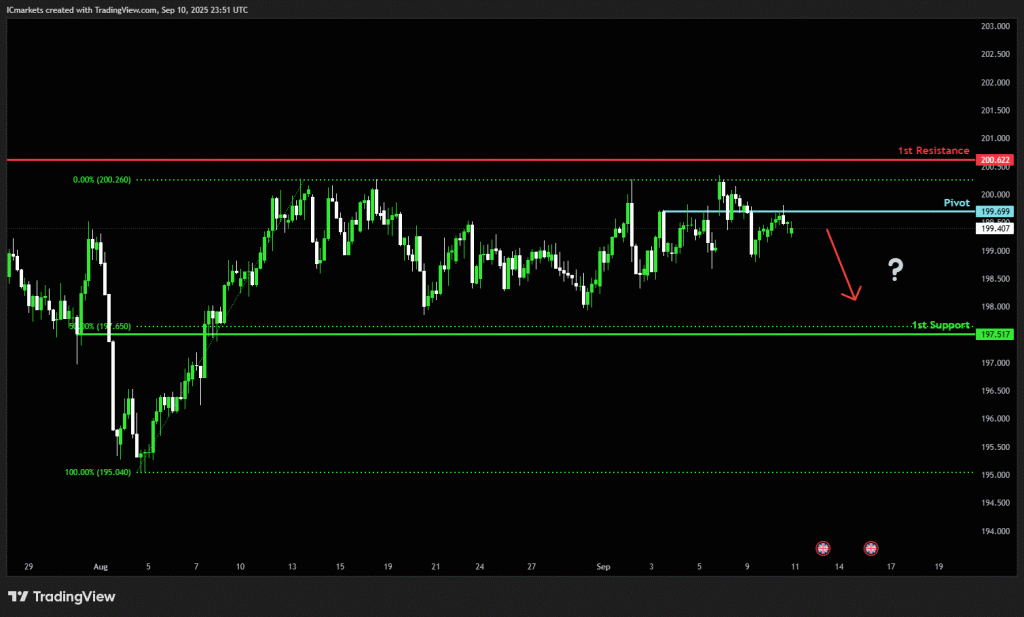Click date '7' on the time axis
The image size is (1024, 617).
(196, 567)
